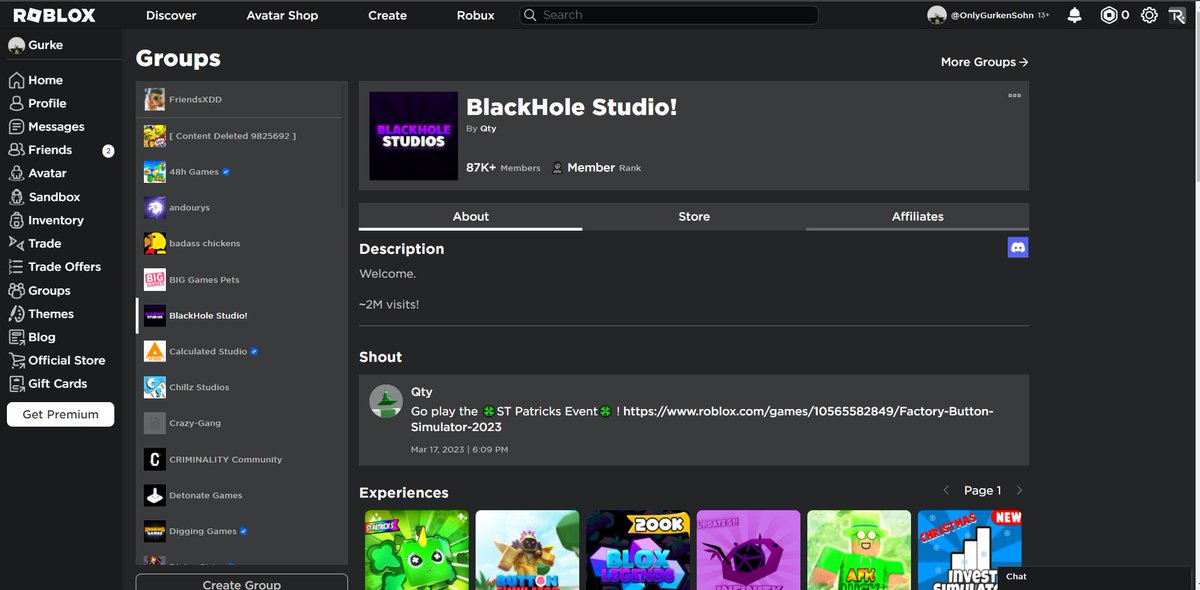Switch to the Affiliates tab
This screenshot has width=1200, height=590.
tap(917, 216)
